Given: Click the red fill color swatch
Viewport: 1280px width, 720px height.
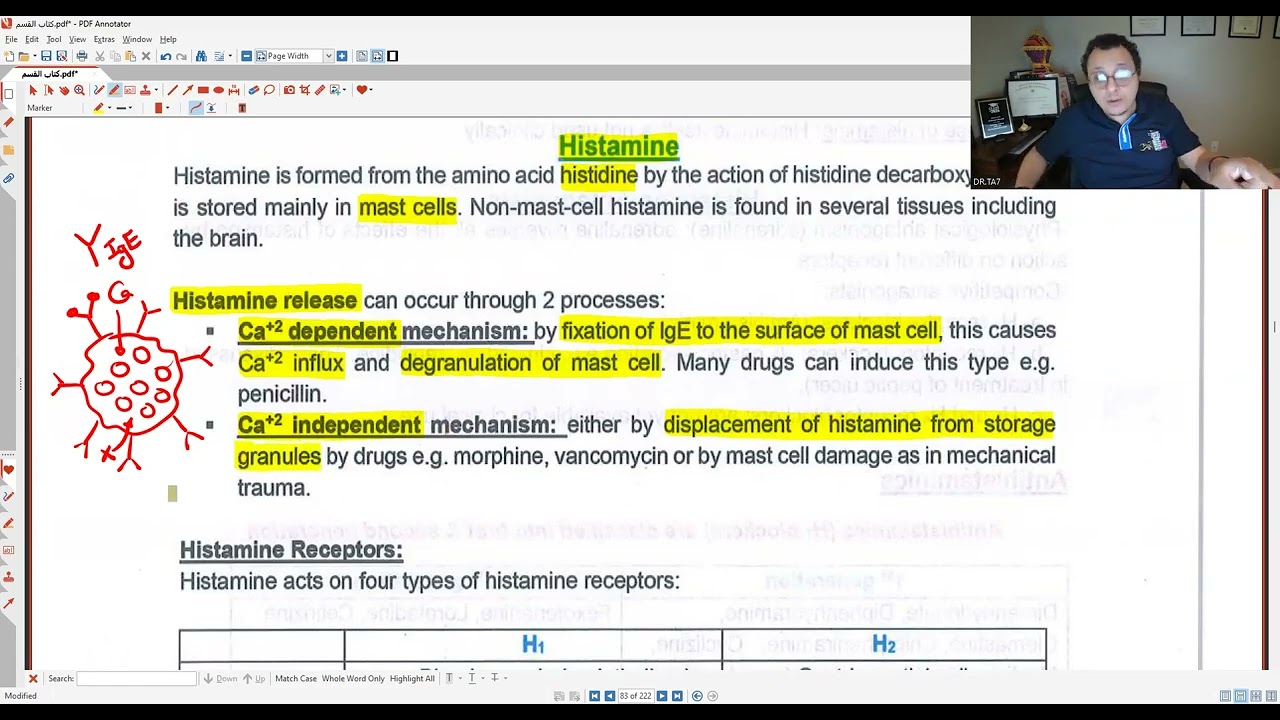Looking at the screenshot, I should [158, 107].
